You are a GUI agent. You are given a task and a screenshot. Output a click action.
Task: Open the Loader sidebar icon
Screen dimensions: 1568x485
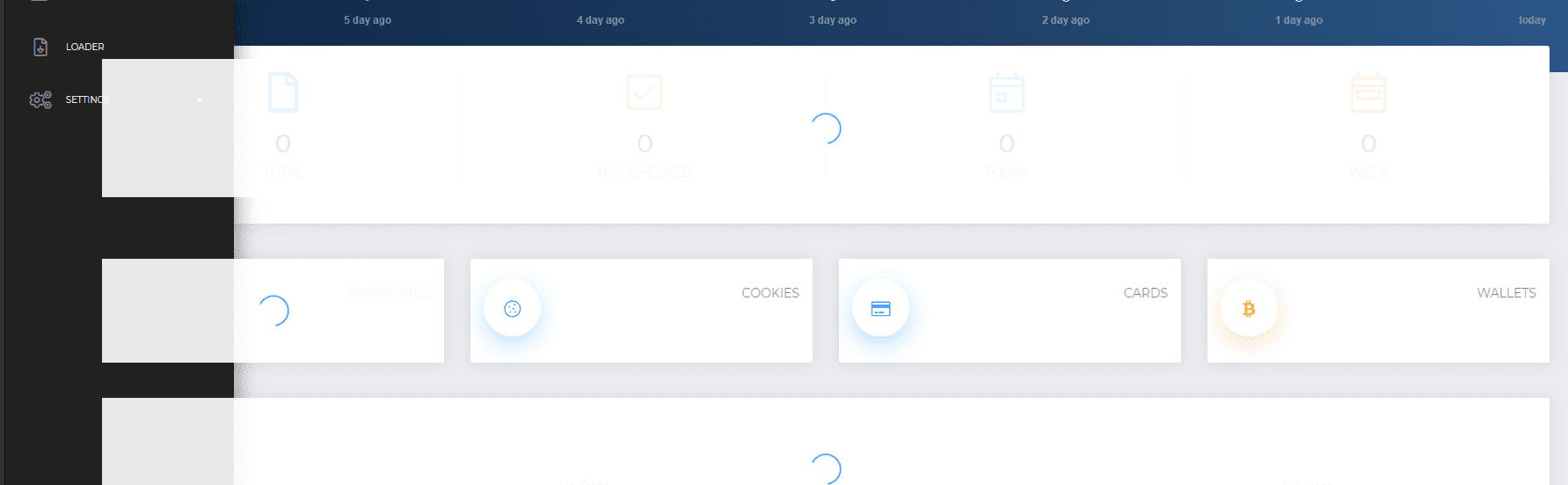(x=40, y=47)
